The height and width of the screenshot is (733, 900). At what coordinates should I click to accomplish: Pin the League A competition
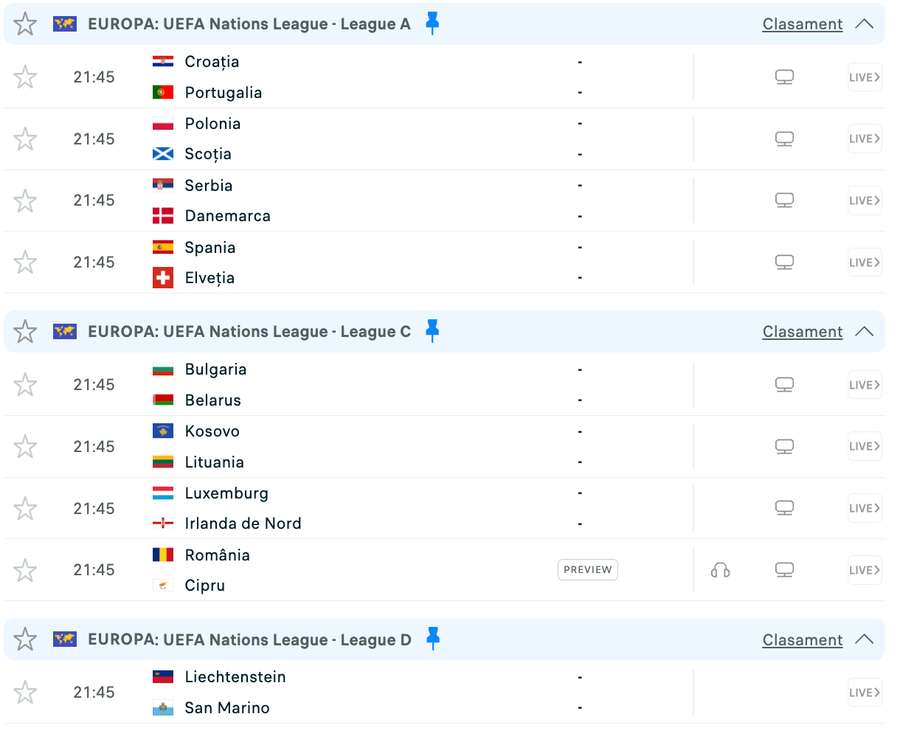click(432, 23)
